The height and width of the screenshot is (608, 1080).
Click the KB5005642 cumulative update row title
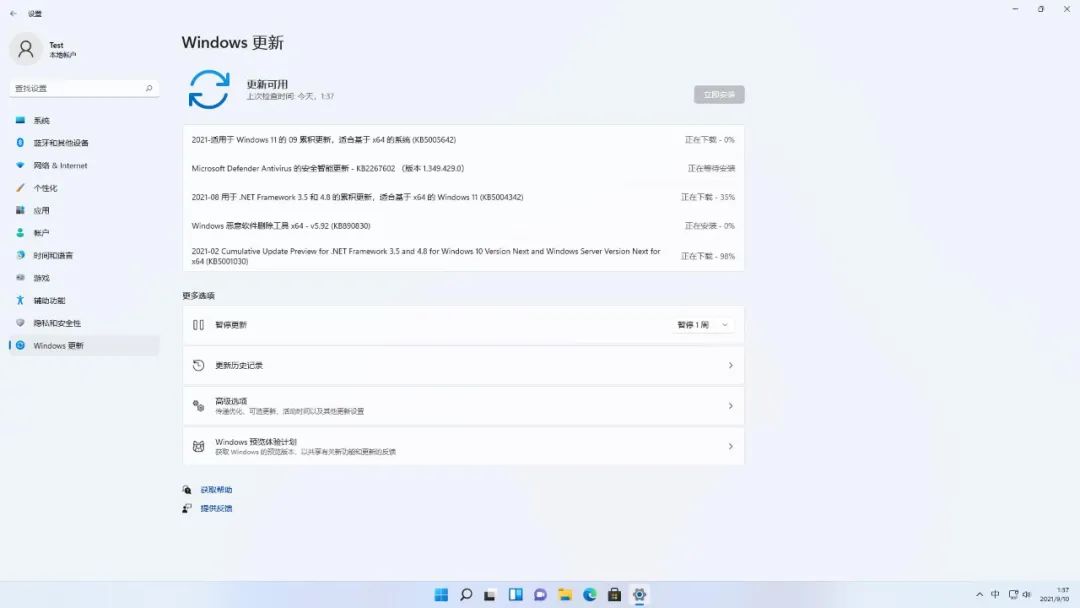coord(324,140)
